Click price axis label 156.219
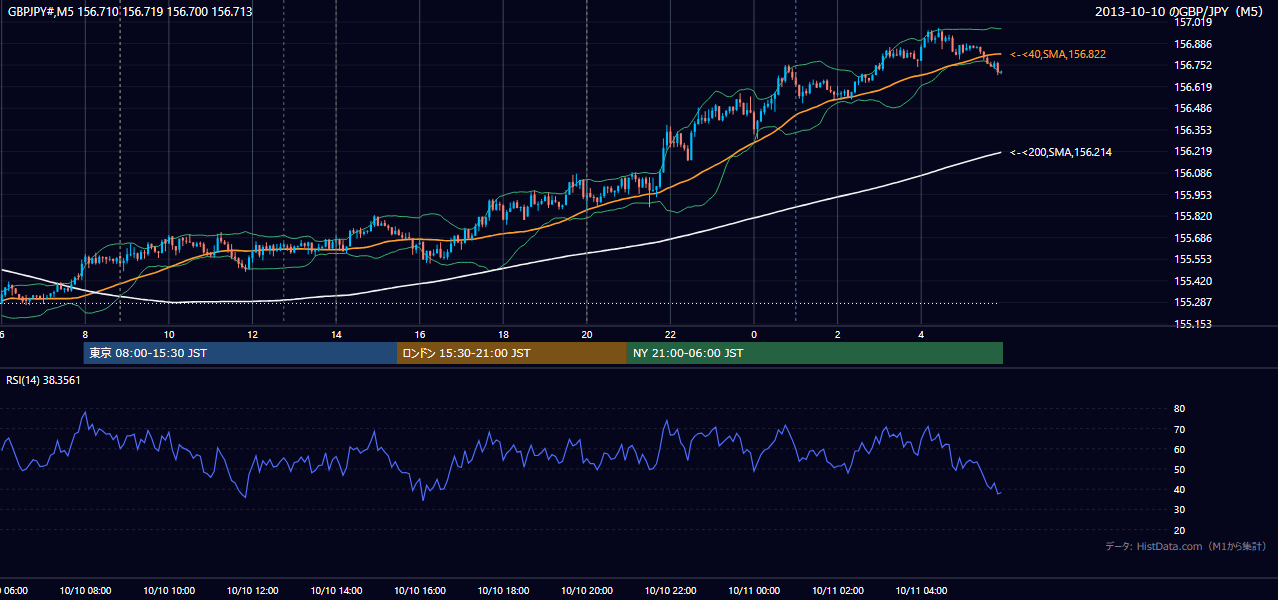 click(x=1193, y=151)
